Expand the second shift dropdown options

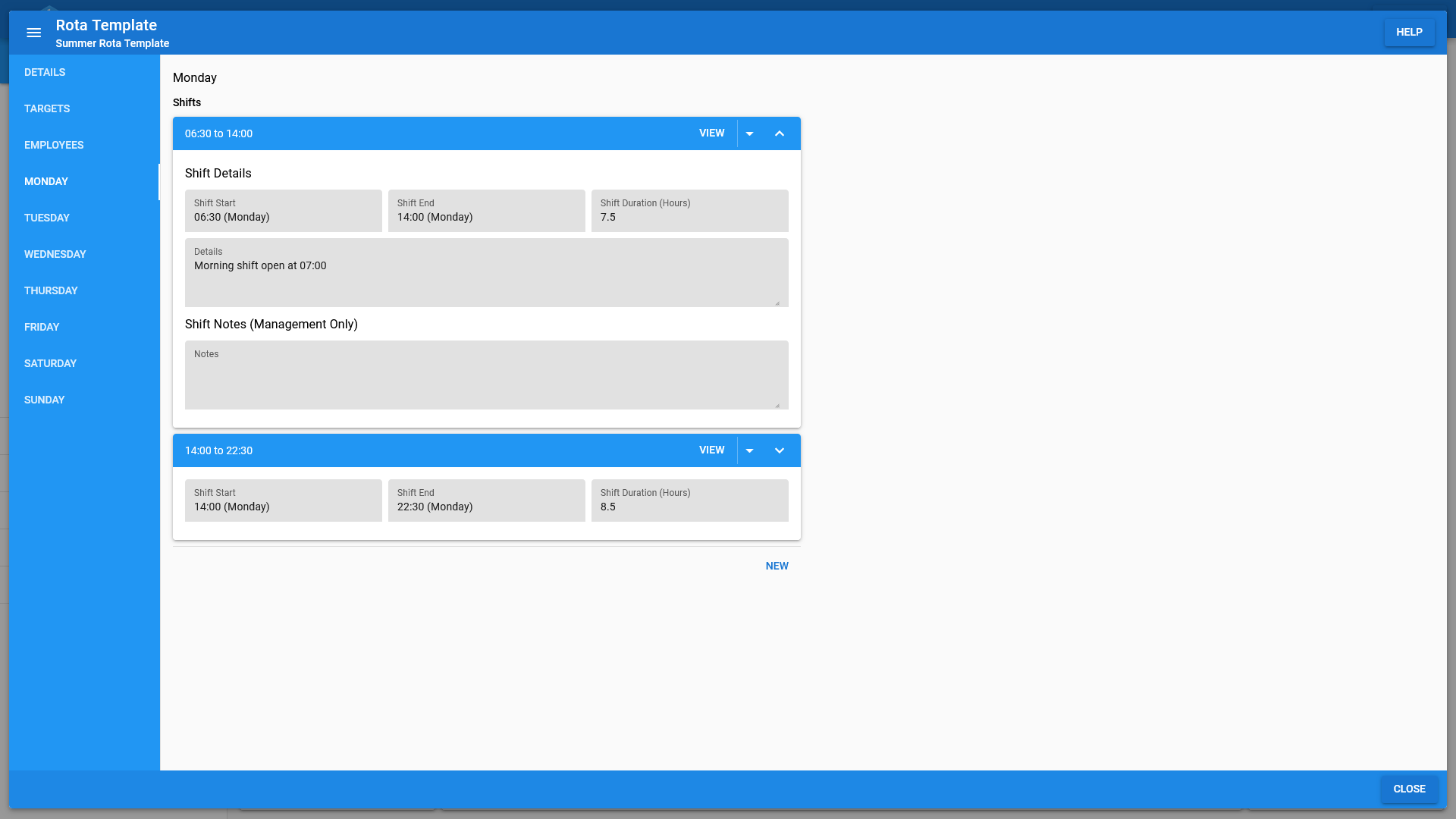pyautogui.click(x=750, y=450)
